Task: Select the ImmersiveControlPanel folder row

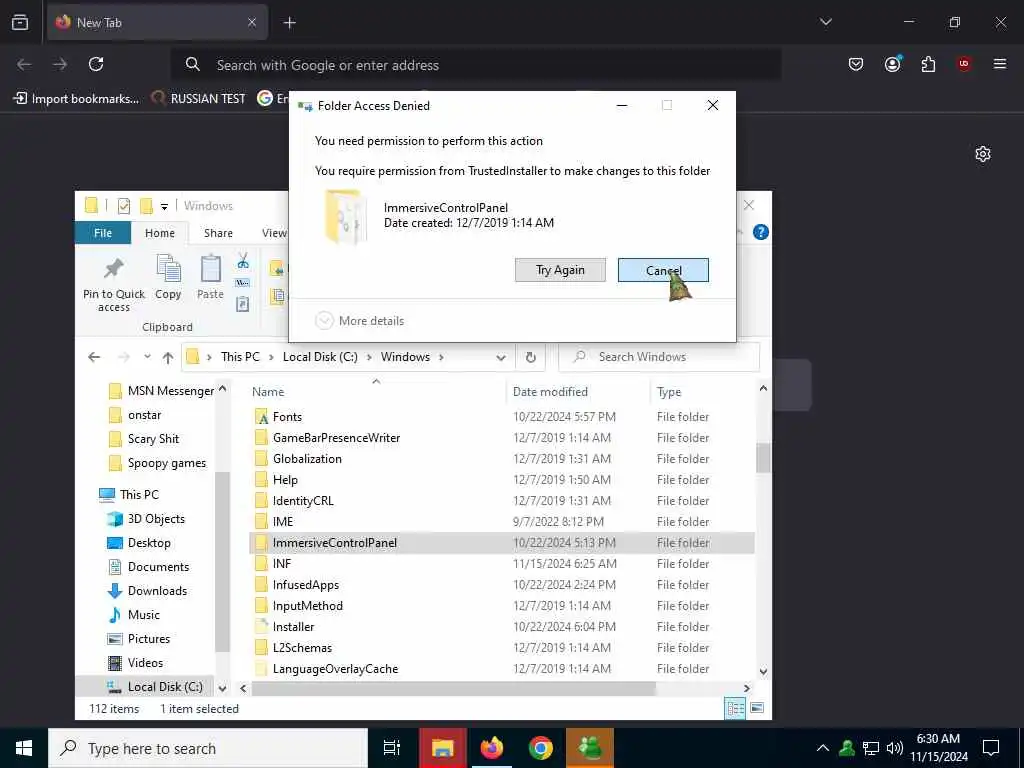Action: pyautogui.click(x=502, y=543)
